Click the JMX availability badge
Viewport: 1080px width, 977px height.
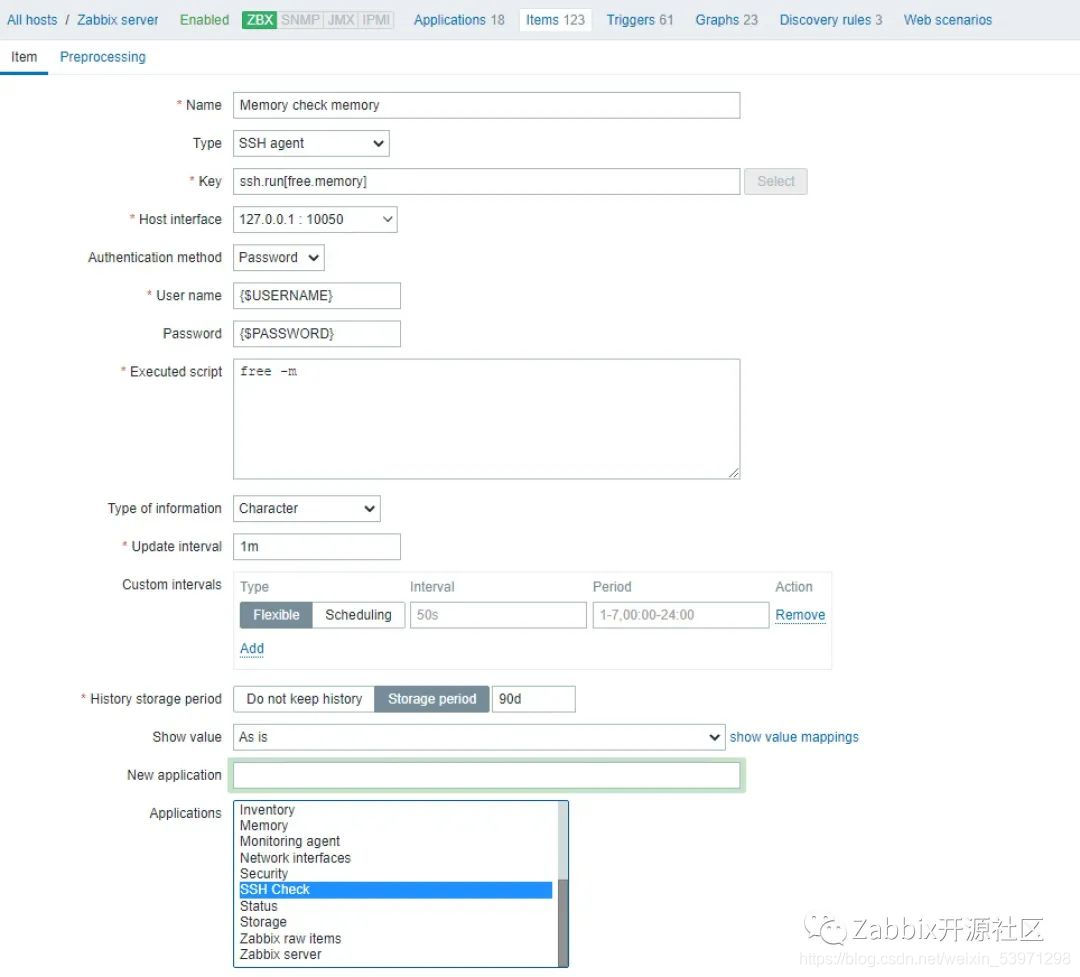(x=341, y=20)
